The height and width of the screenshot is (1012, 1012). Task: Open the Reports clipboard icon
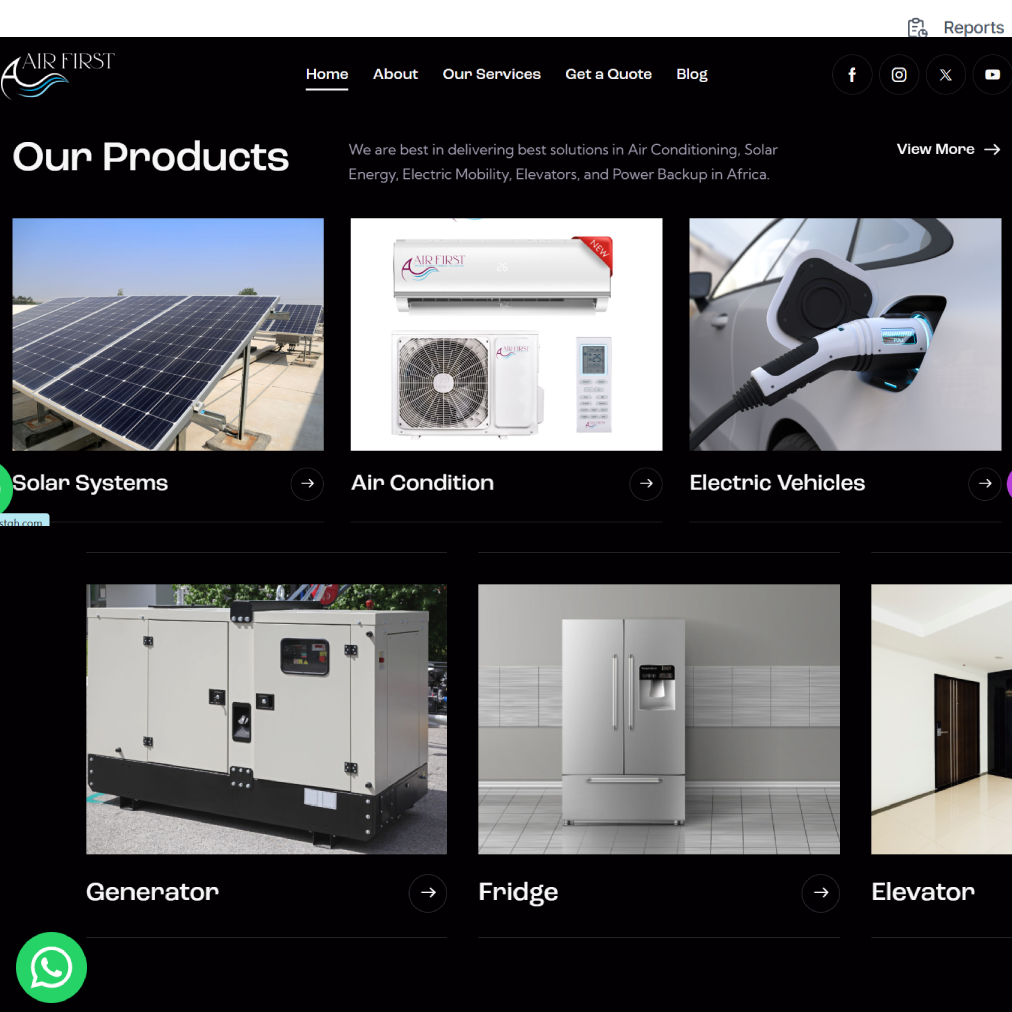point(917,28)
